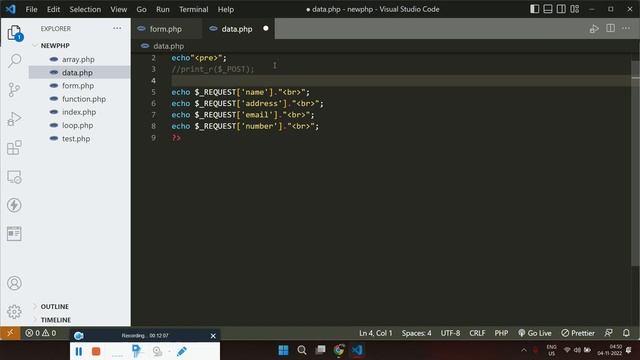
Task: Open notifications bell in status bar
Action: [626, 333]
